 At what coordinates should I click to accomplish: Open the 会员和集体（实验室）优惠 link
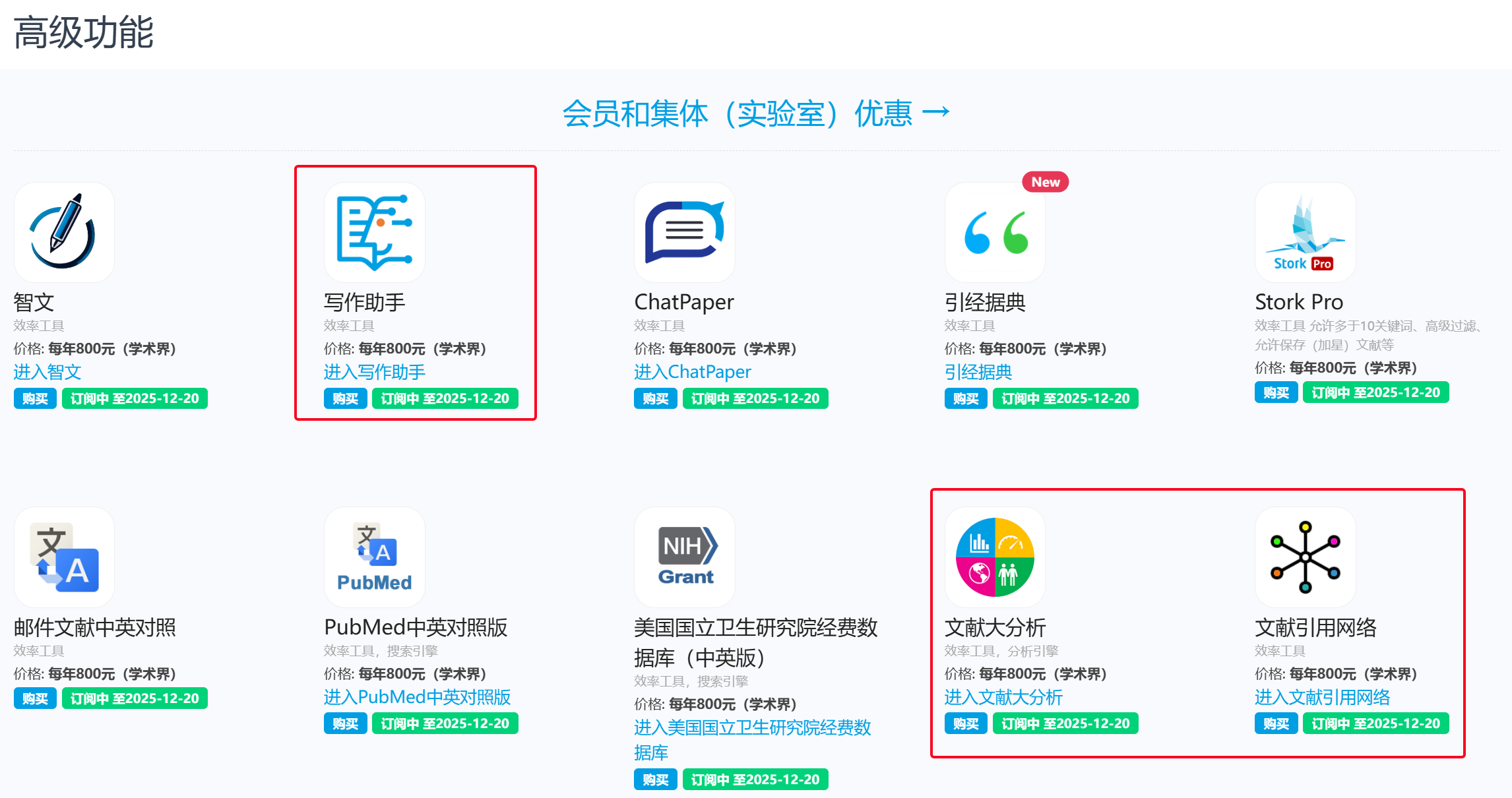[x=756, y=113]
